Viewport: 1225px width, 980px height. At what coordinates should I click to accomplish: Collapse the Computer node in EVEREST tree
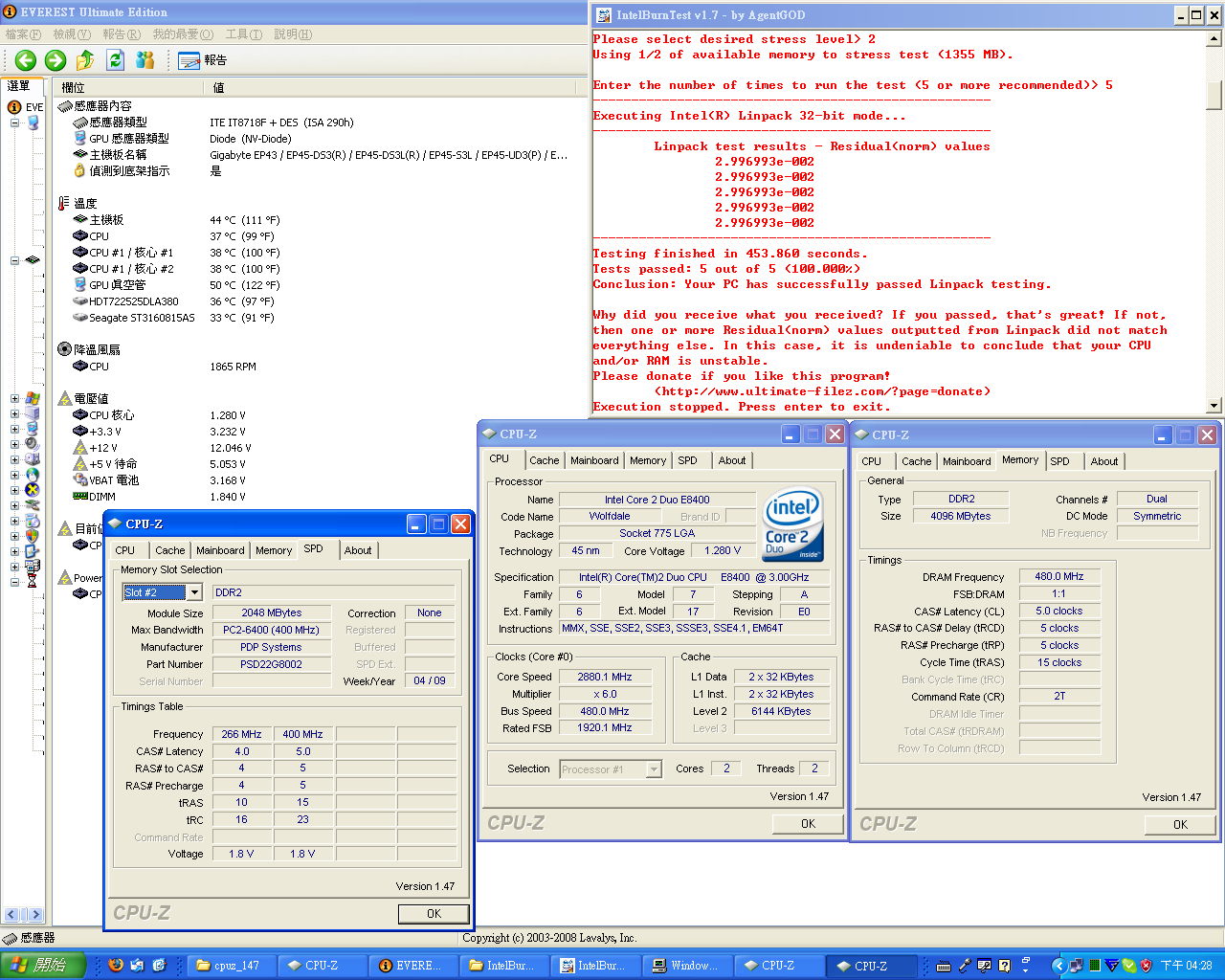[x=14, y=122]
